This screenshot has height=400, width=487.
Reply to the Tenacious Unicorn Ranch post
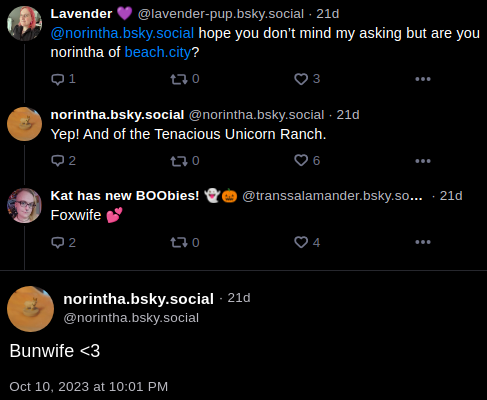(x=58, y=161)
